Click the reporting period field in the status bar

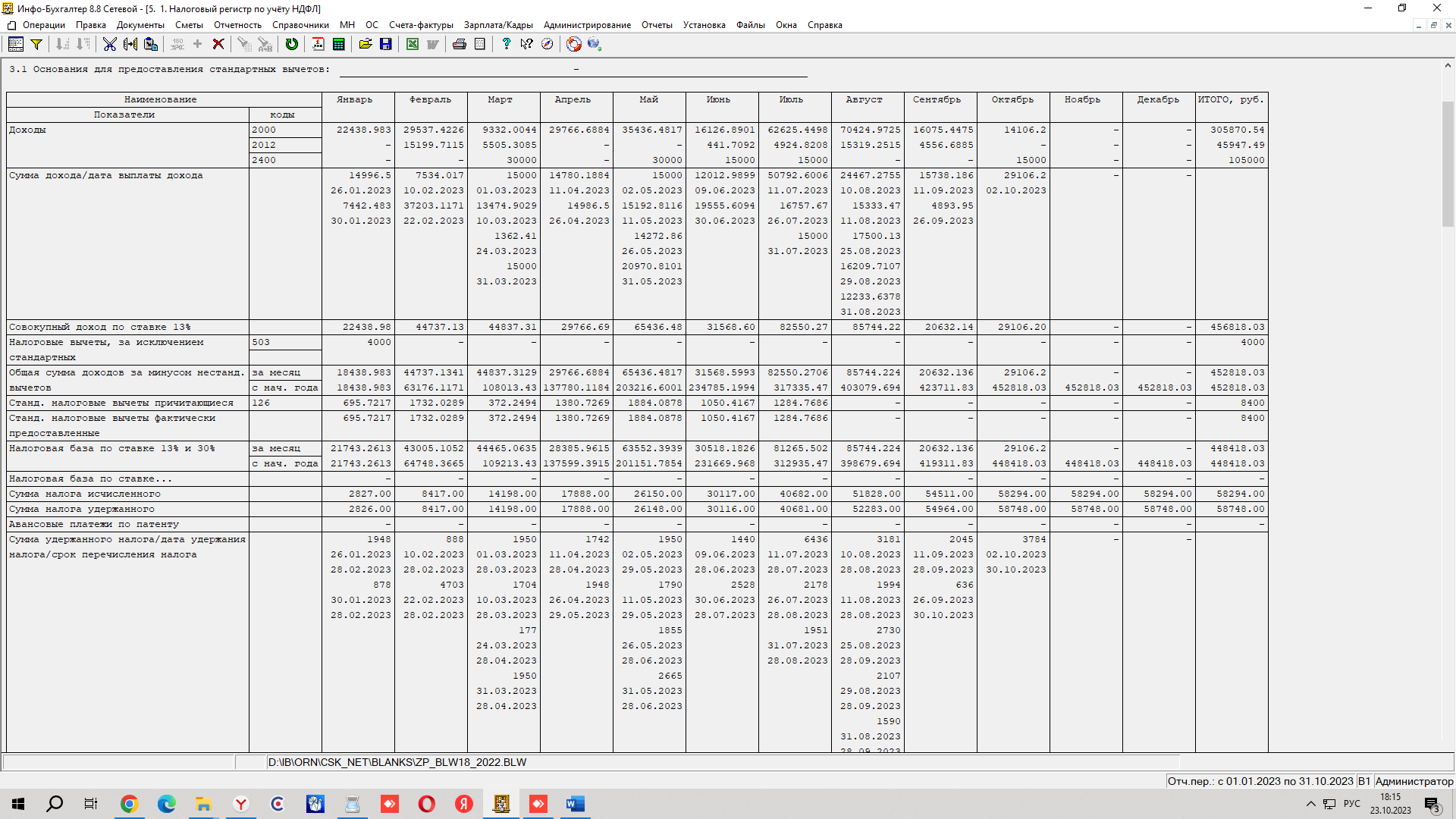pos(1260,781)
